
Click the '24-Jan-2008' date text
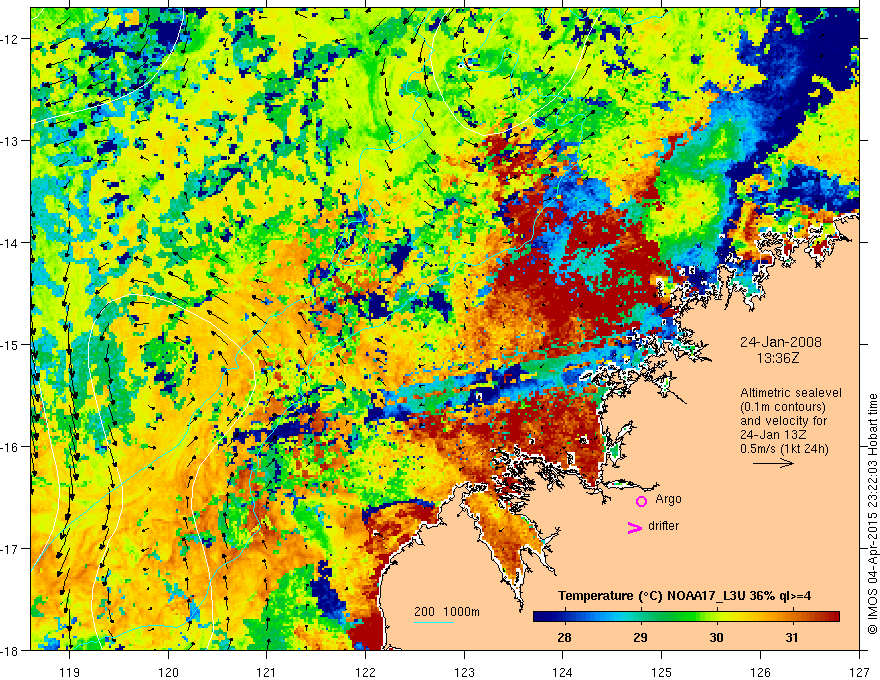tap(781, 342)
